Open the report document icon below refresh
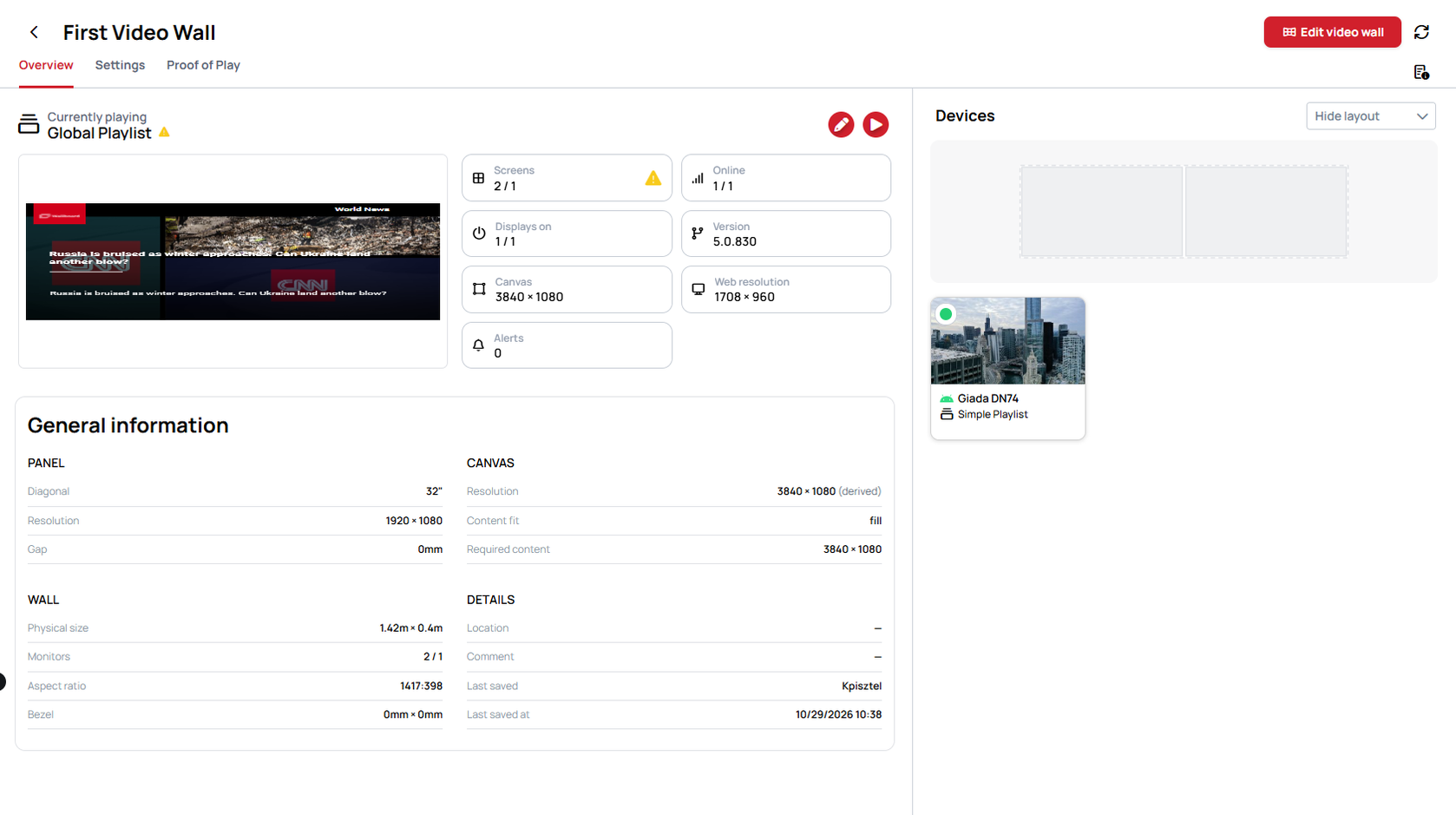This screenshot has height=815, width=1456. click(x=1421, y=72)
